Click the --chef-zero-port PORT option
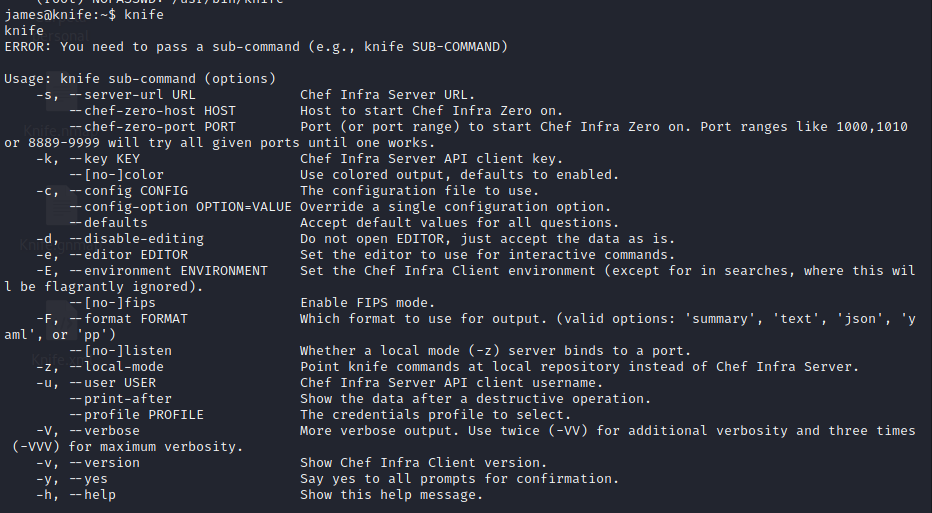Screen dimensions: 932x513 (152, 127)
